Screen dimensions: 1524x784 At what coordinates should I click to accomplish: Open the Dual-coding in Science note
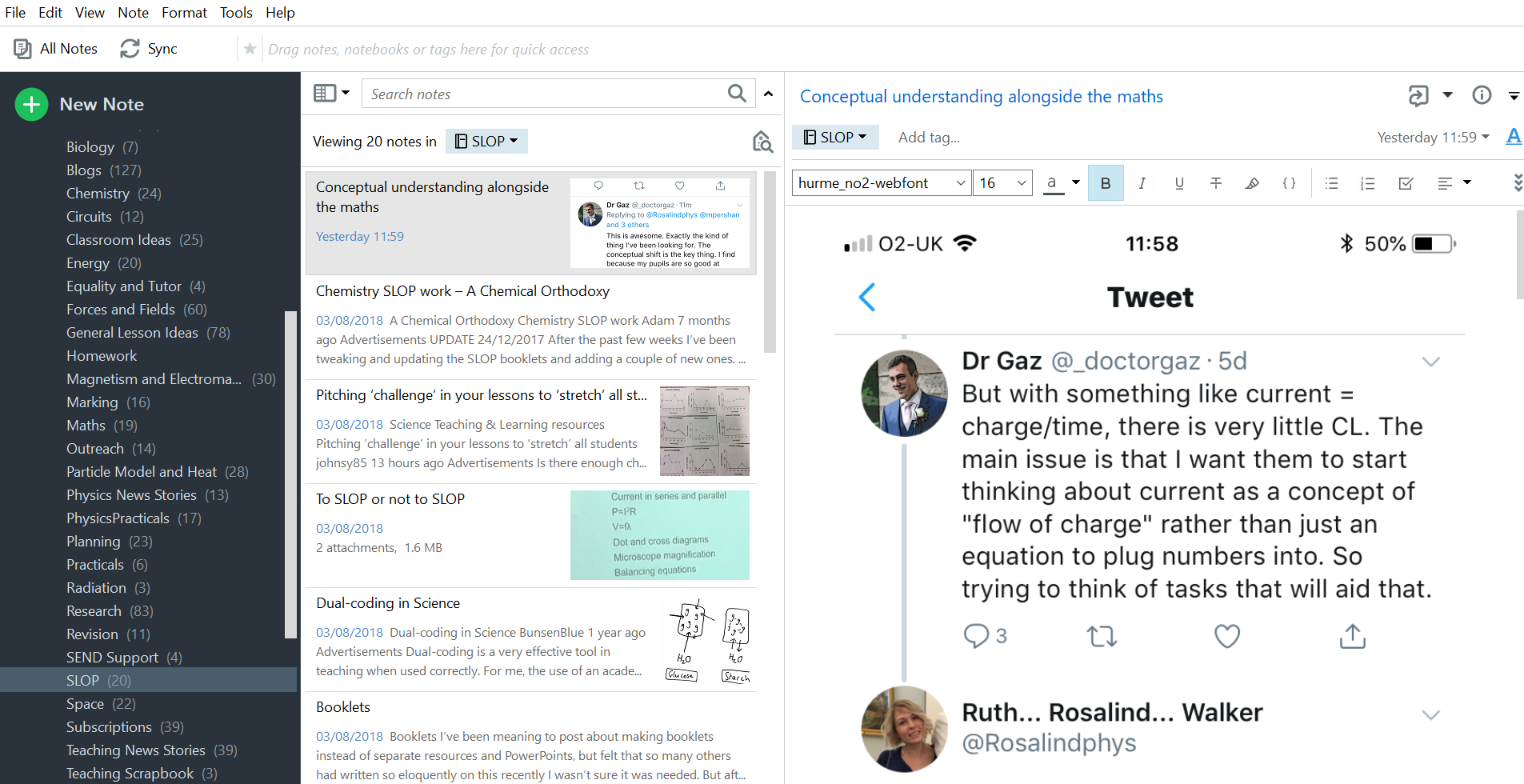[x=531, y=640]
